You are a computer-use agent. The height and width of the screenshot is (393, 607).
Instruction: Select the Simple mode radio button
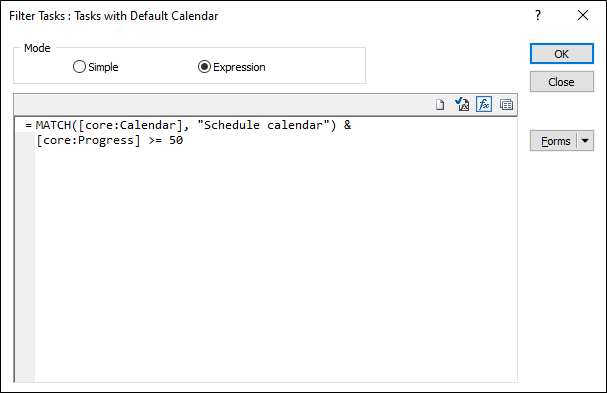coord(79,67)
